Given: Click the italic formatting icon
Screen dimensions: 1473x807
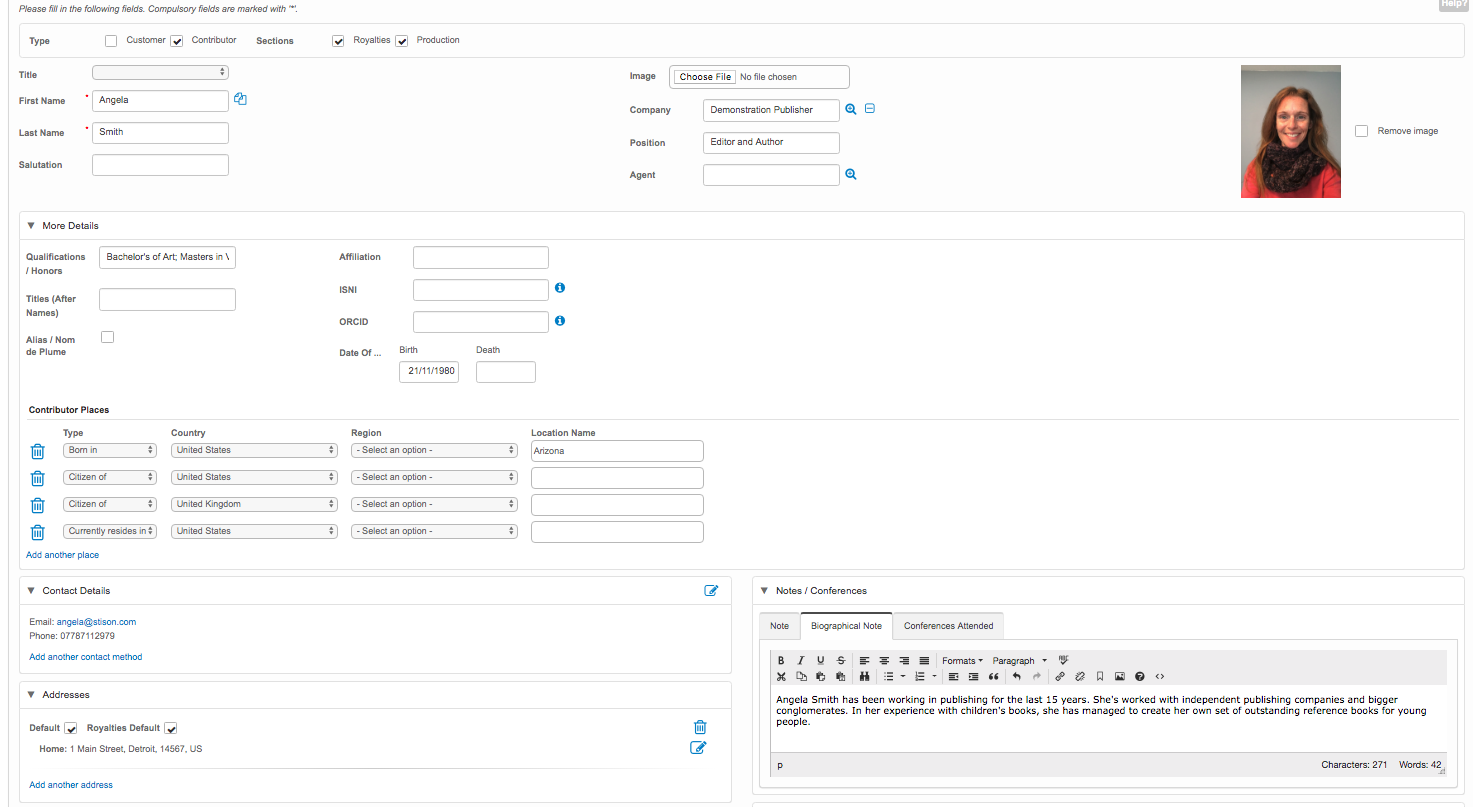Looking at the screenshot, I should tap(800, 661).
